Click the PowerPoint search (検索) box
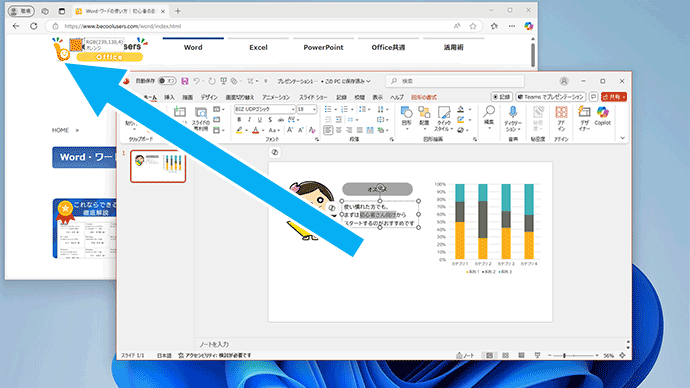This screenshot has width=690, height=388. (x=455, y=81)
